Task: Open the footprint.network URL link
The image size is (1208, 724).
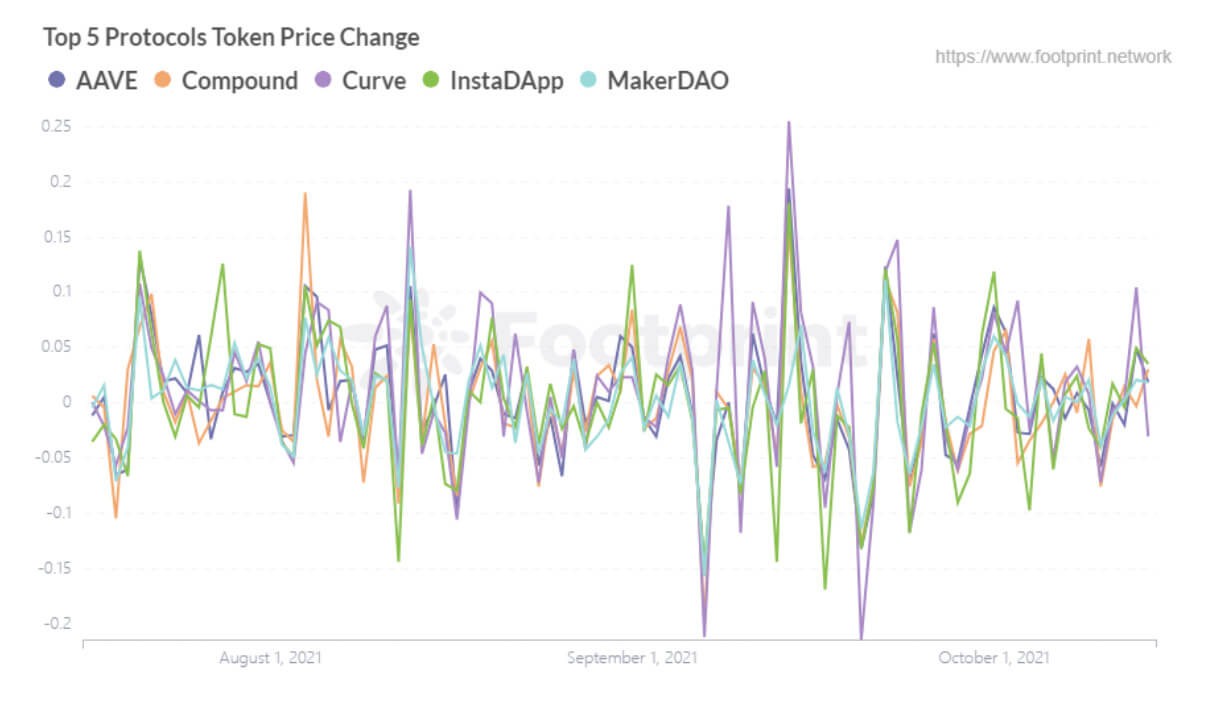Action: pos(1053,57)
